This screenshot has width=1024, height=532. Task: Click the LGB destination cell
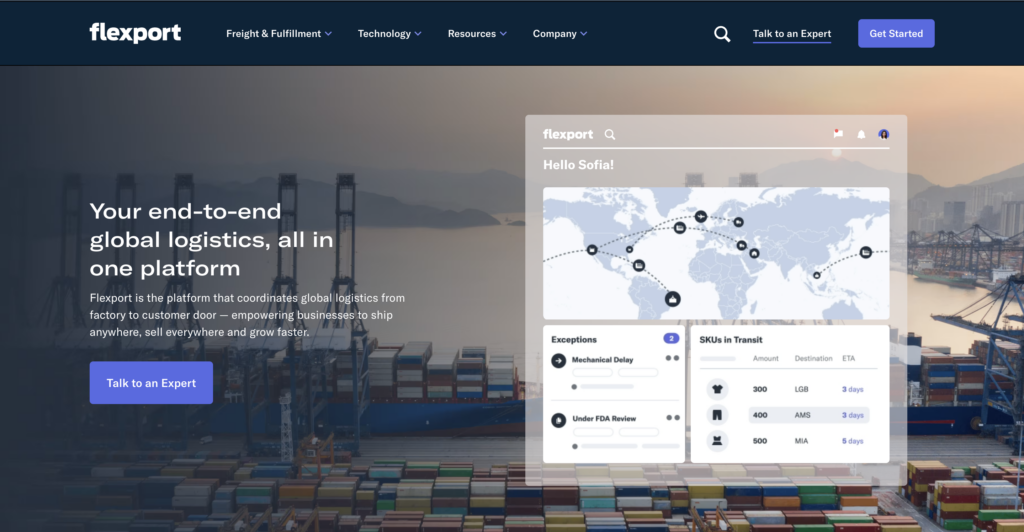(801, 389)
